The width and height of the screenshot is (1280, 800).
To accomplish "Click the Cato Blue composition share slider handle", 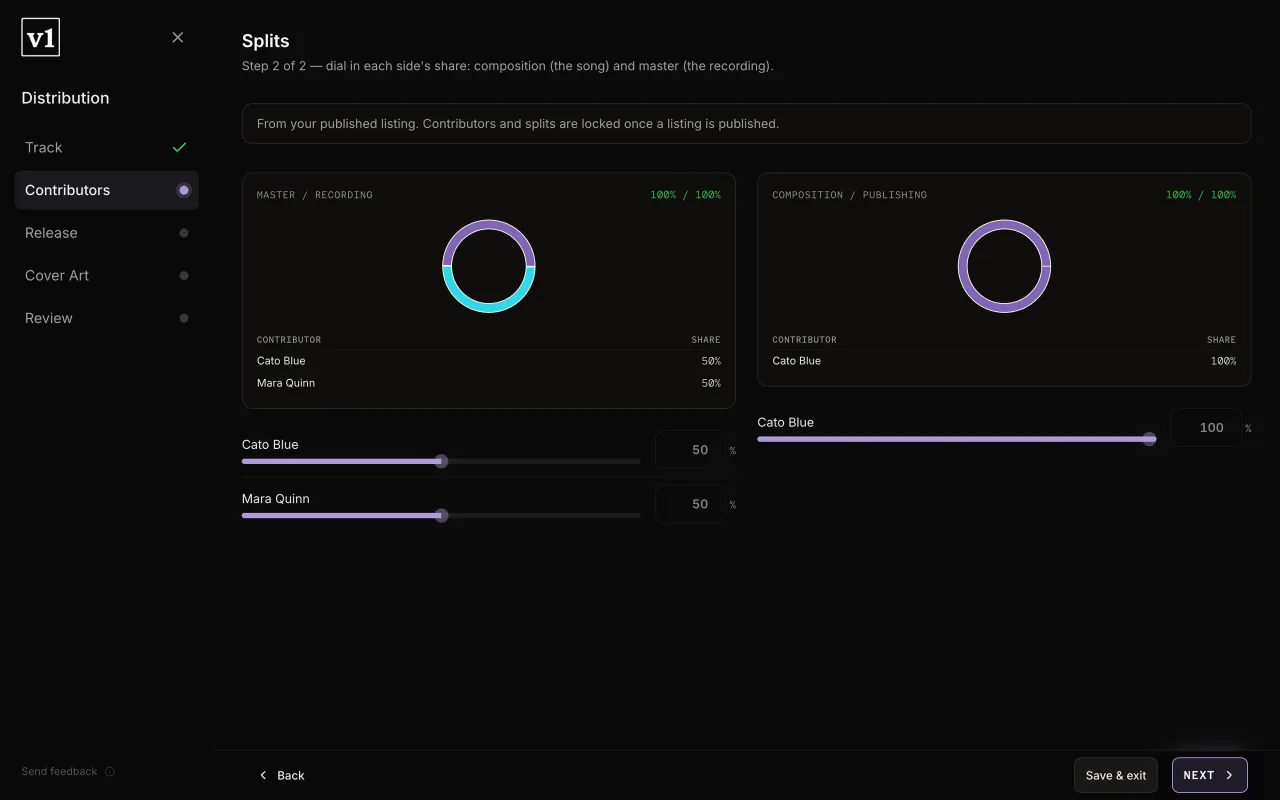I will [x=1149, y=439].
